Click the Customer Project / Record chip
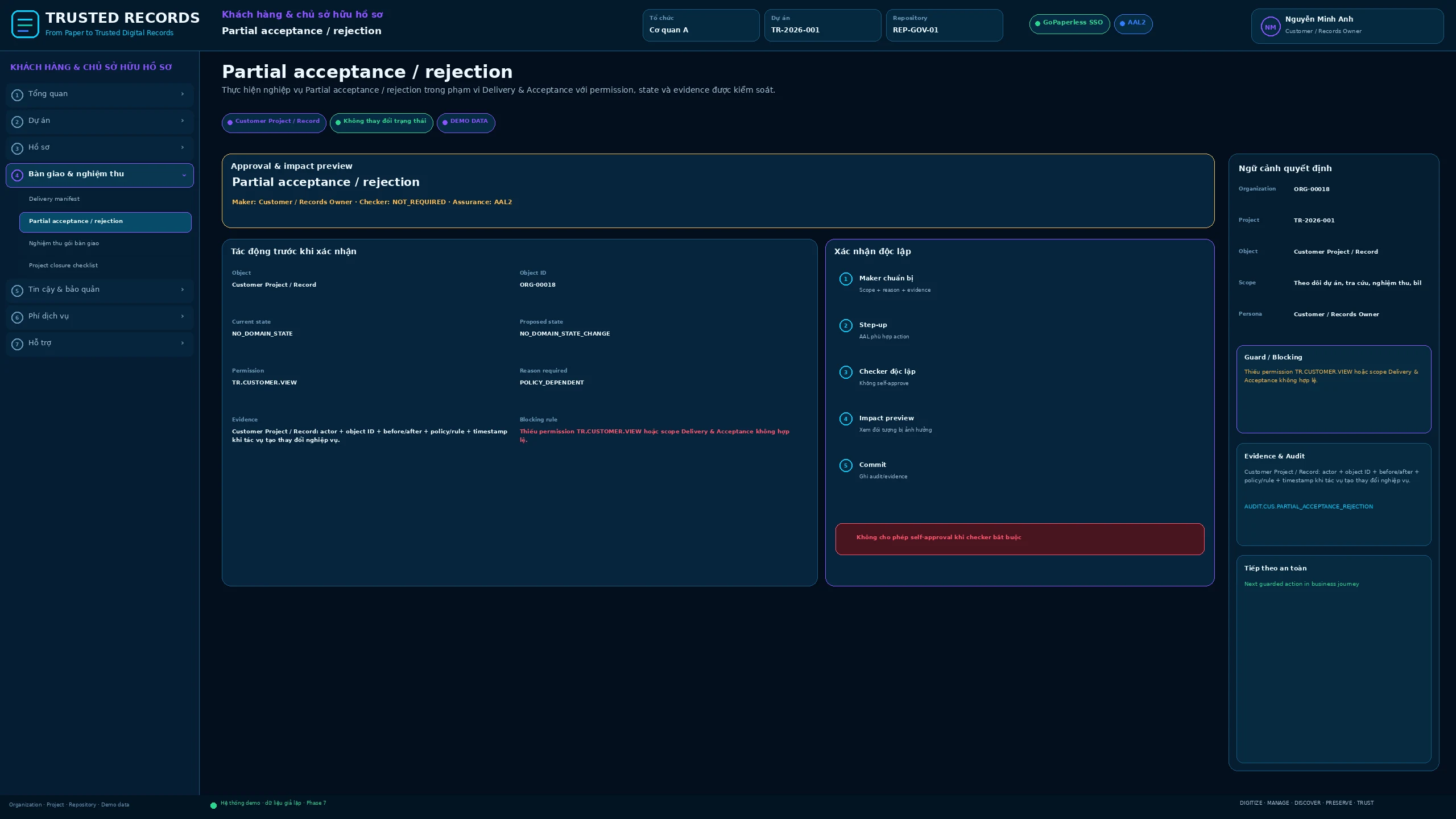This screenshot has width=1456, height=819. (274, 123)
